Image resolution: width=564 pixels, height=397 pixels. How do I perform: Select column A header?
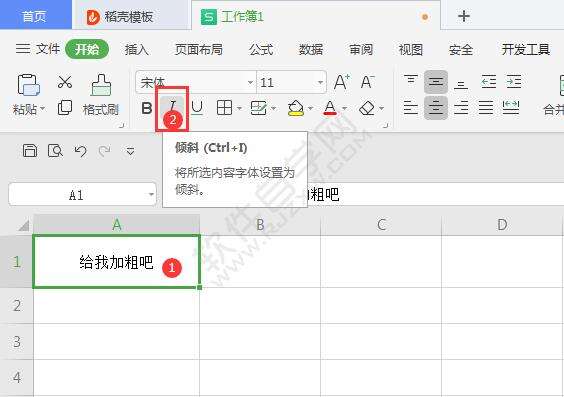tap(117, 225)
